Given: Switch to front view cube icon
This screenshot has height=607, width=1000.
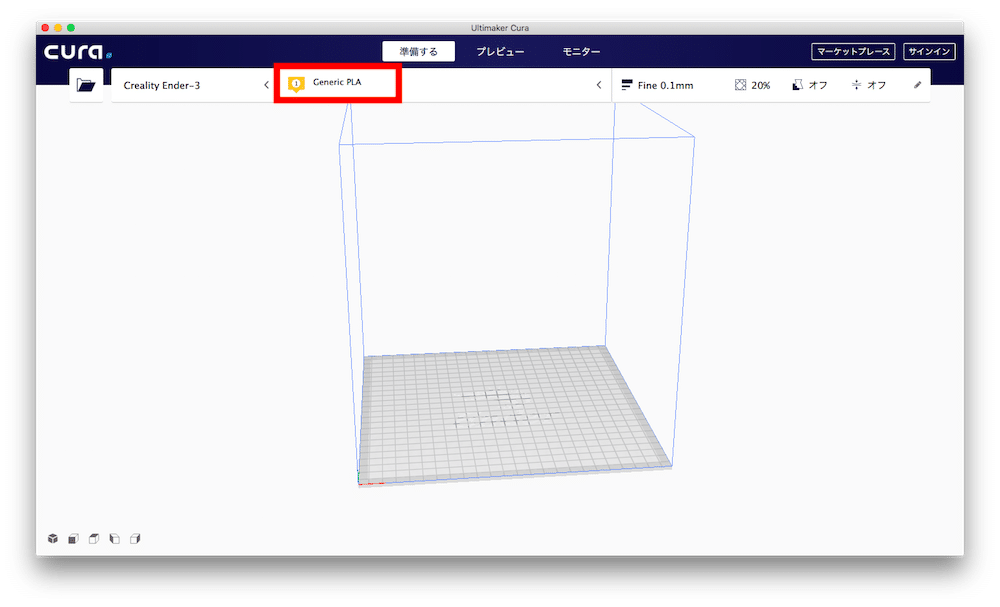Looking at the screenshot, I should pyautogui.click(x=73, y=539).
